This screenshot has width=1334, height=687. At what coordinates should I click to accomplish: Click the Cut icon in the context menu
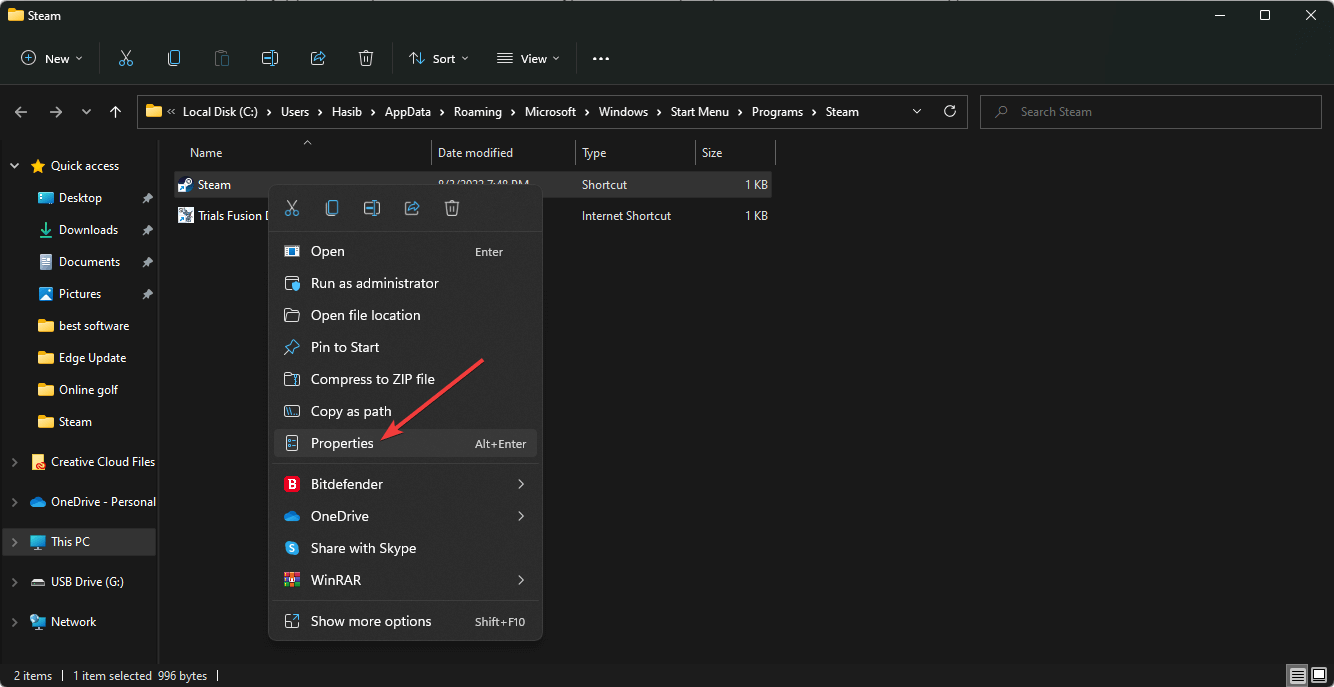[x=292, y=208]
